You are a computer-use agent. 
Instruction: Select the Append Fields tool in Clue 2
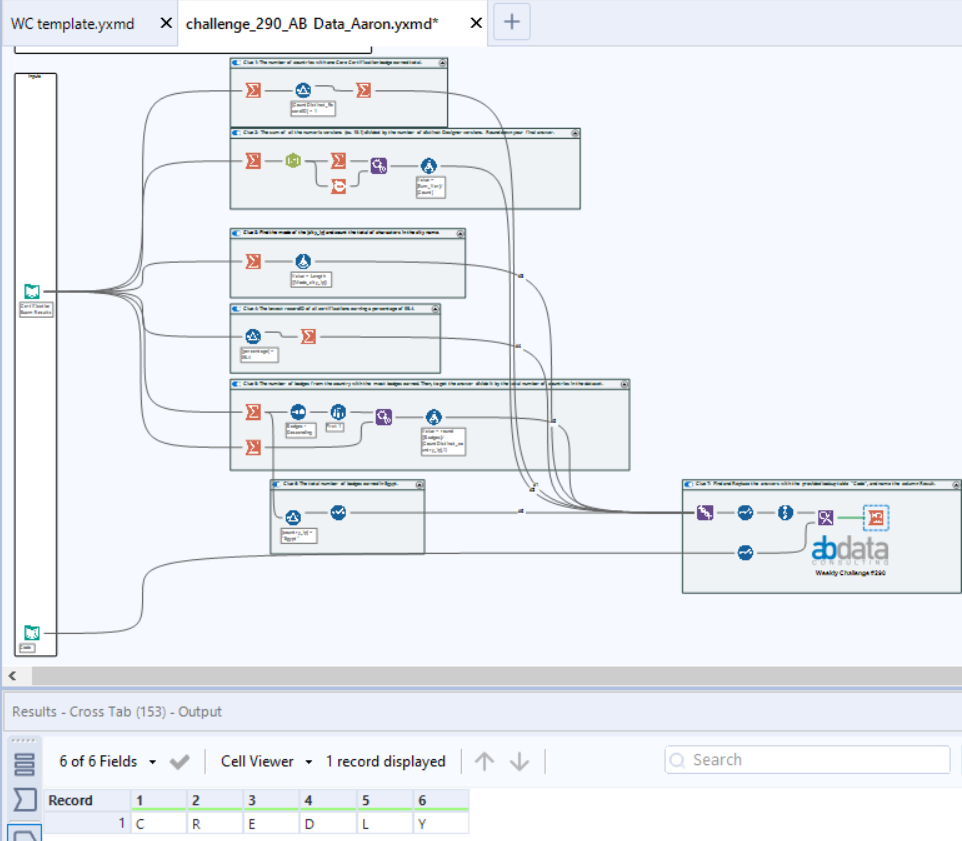379,166
